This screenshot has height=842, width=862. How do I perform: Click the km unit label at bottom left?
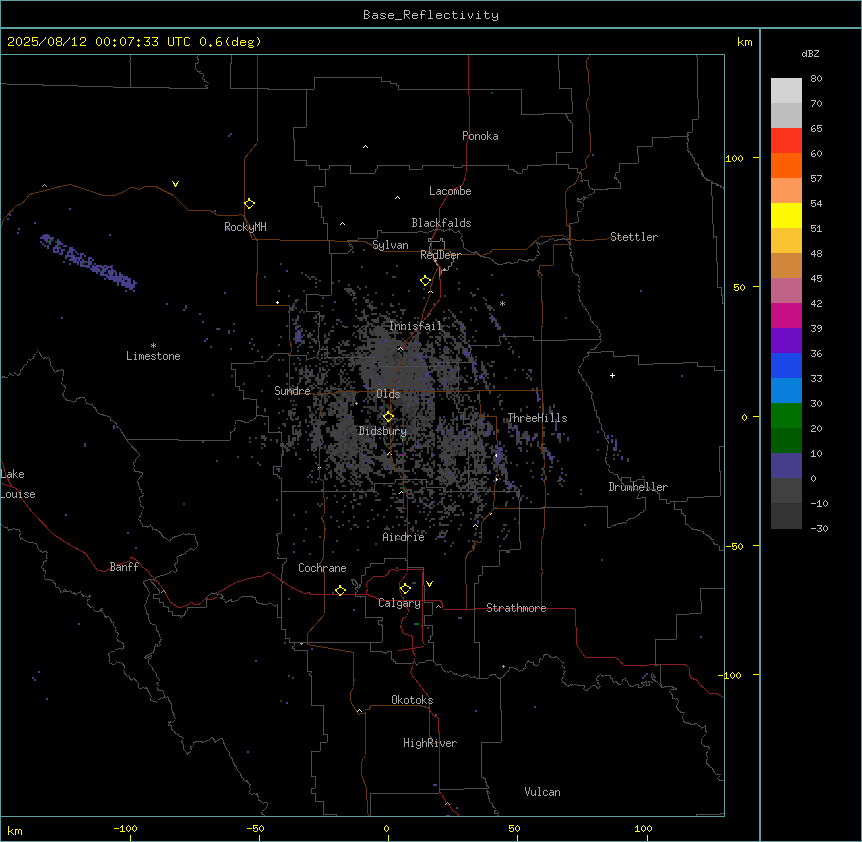point(15,831)
